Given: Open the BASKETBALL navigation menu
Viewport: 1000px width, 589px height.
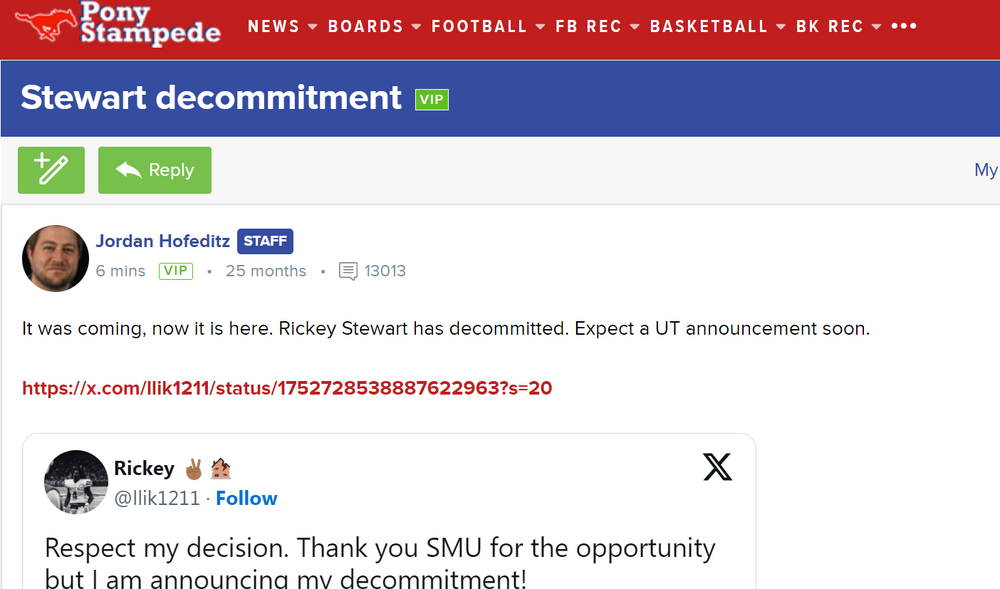Looking at the screenshot, I should click(x=717, y=27).
